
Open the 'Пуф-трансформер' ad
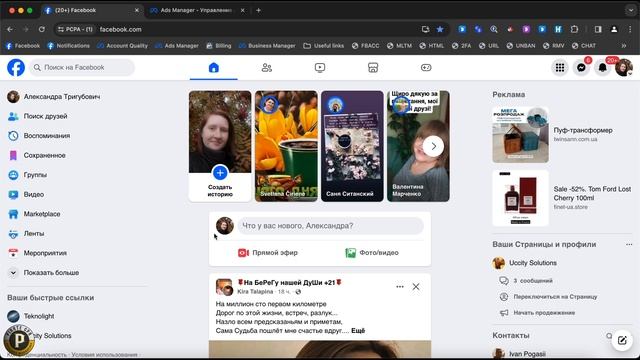pos(562,135)
